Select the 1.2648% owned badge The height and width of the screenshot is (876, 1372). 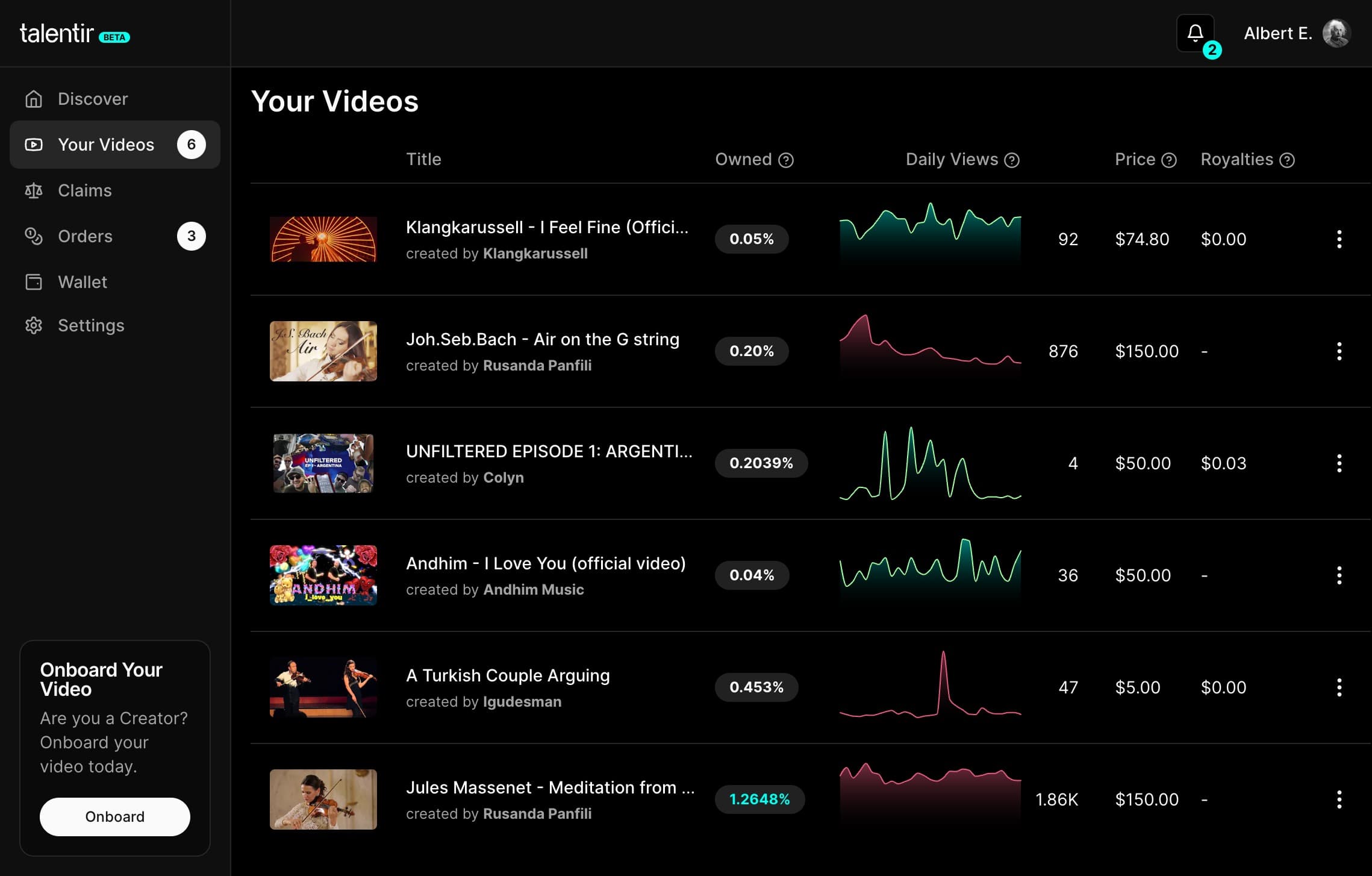760,799
